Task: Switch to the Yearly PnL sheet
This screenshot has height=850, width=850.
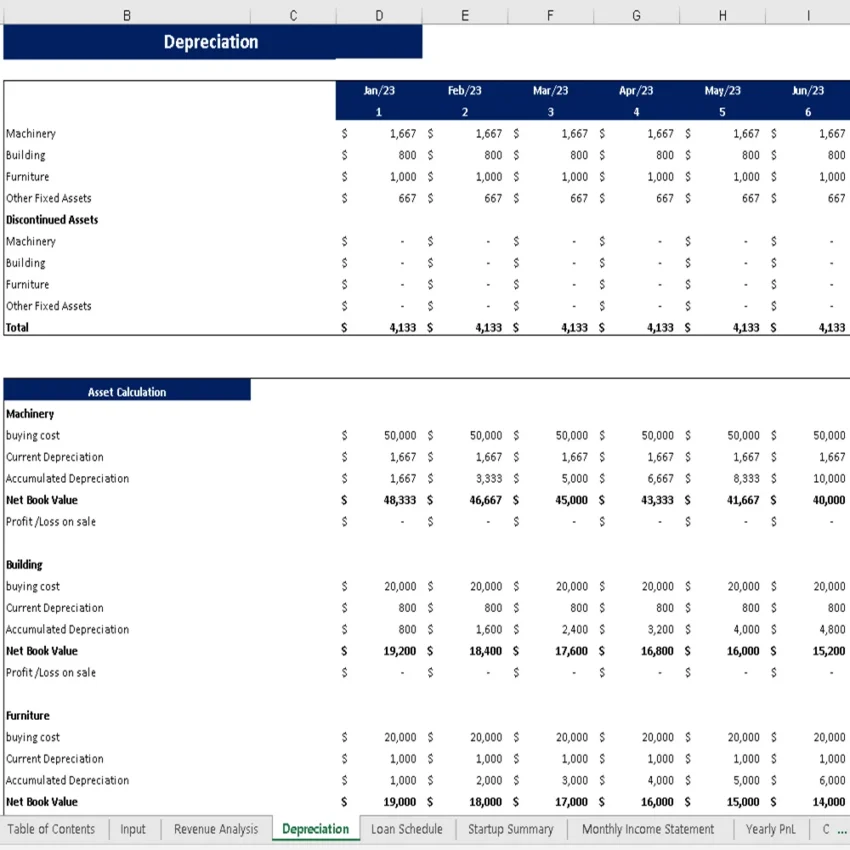Action: tap(771, 829)
